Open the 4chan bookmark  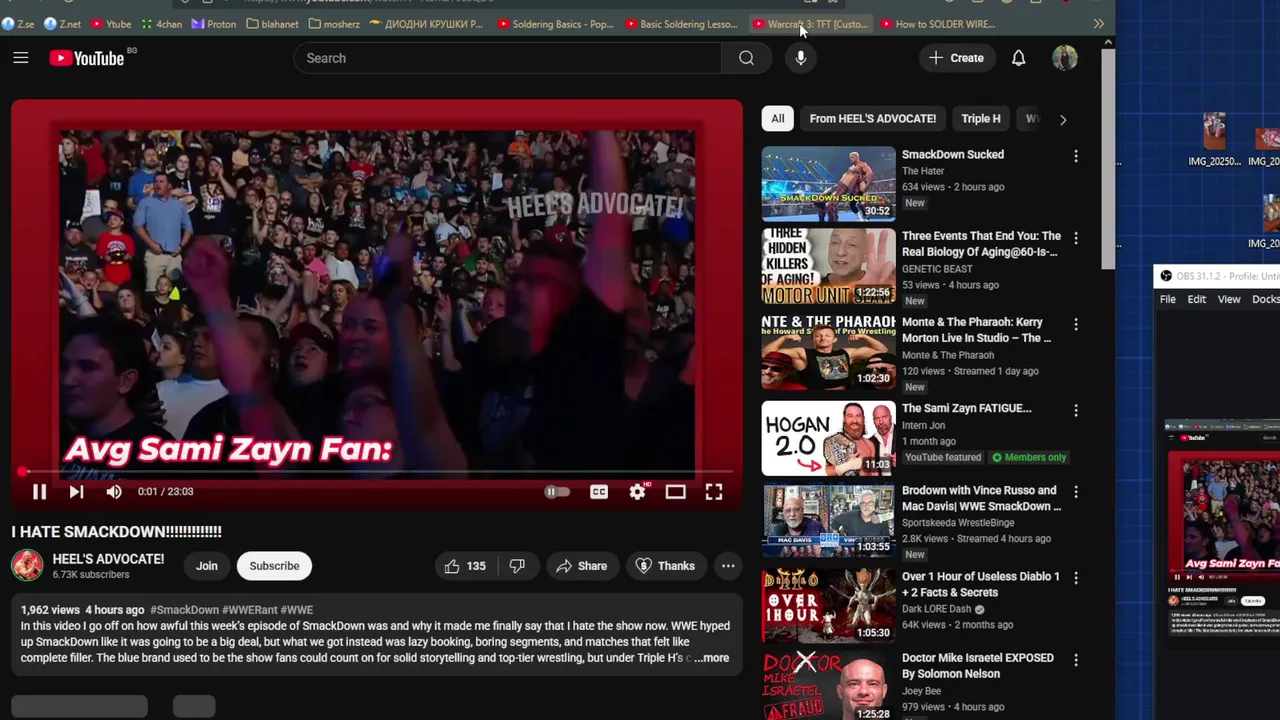[x=162, y=24]
